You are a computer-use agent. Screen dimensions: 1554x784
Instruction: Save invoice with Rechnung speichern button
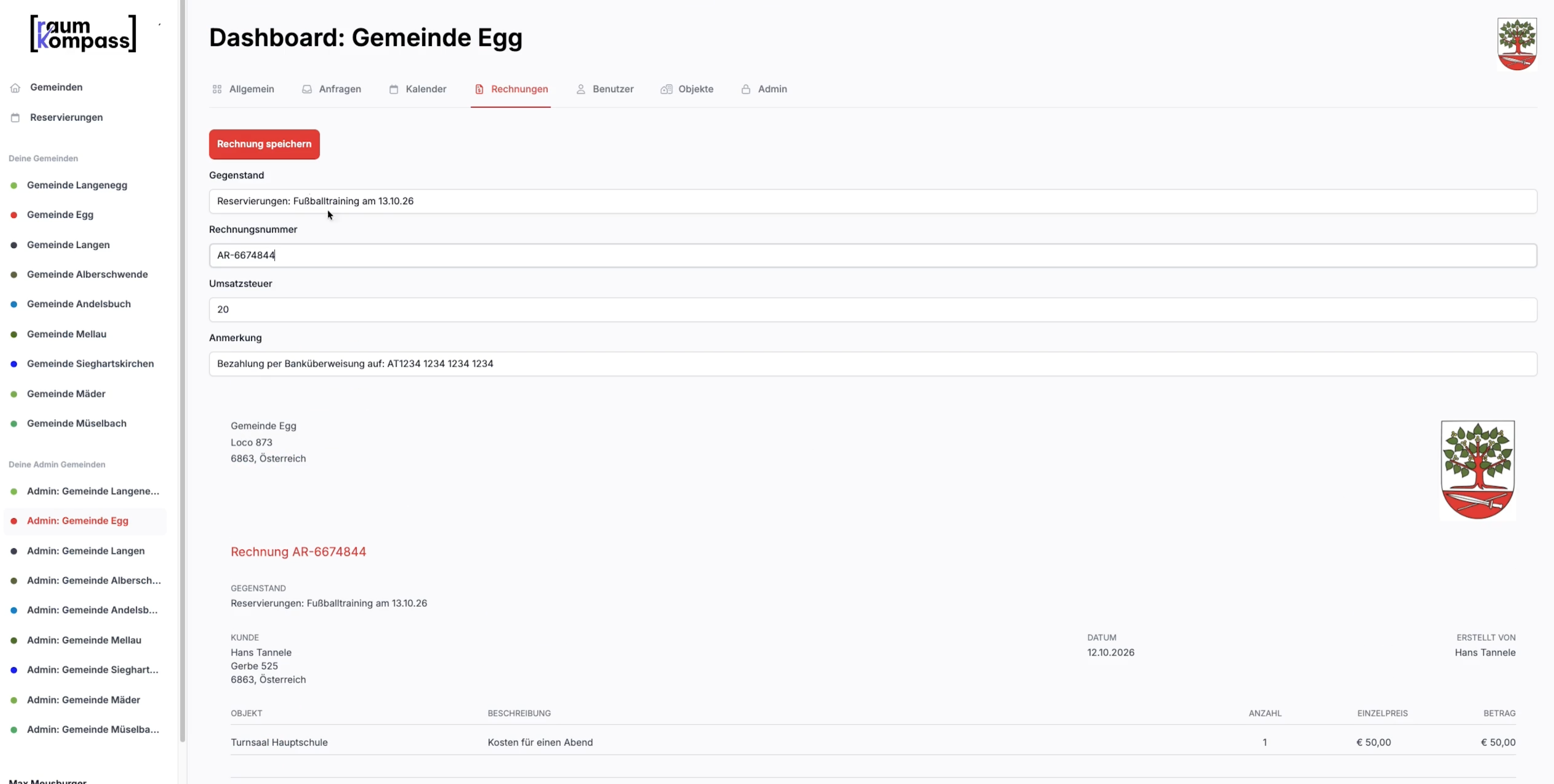click(264, 144)
